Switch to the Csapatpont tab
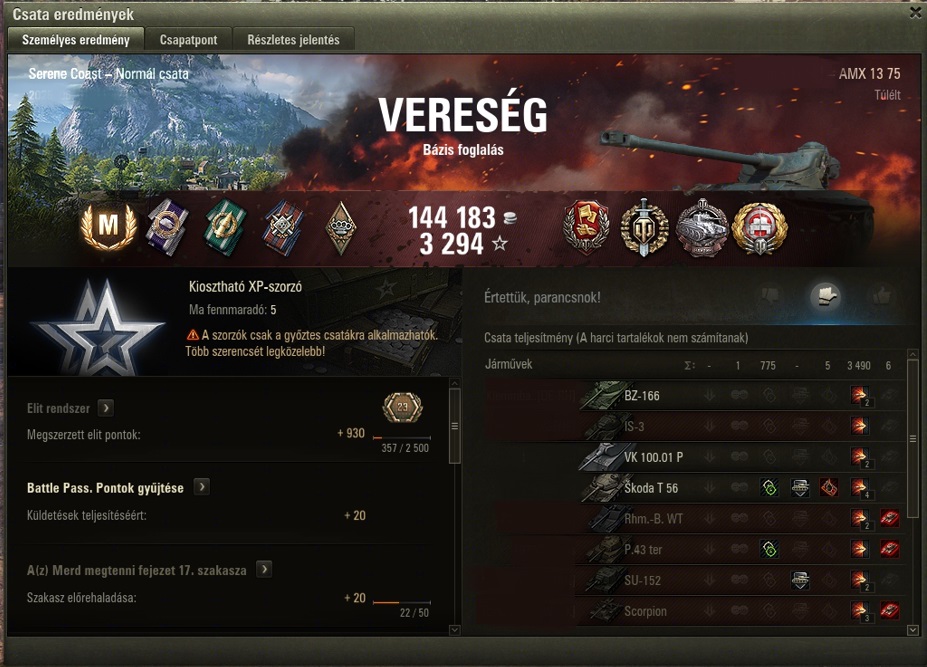 coord(189,40)
